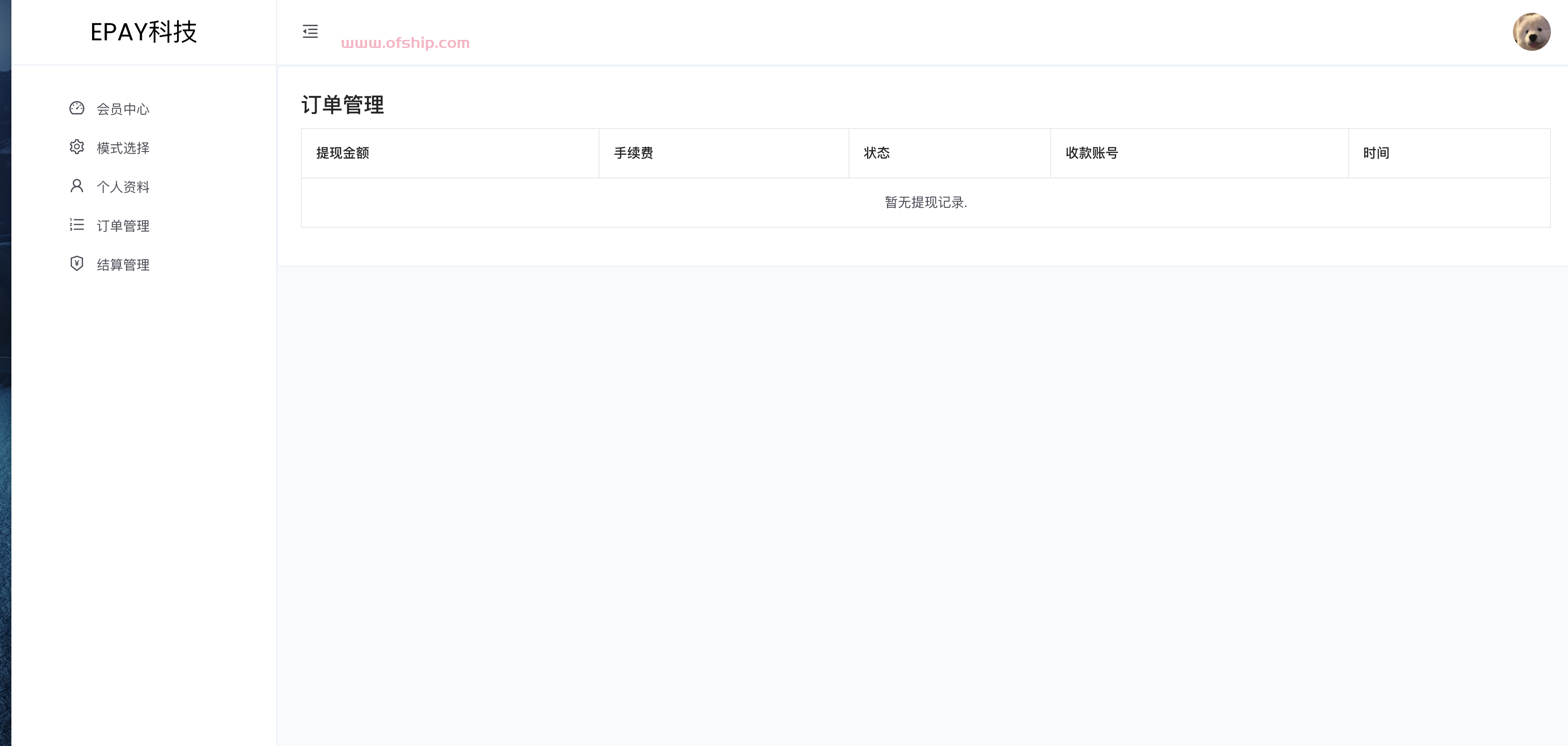The height and width of the screenshot is (746, 1568).
Task: Click the 结算管理 yen shield icon
Action: point(77,264)
